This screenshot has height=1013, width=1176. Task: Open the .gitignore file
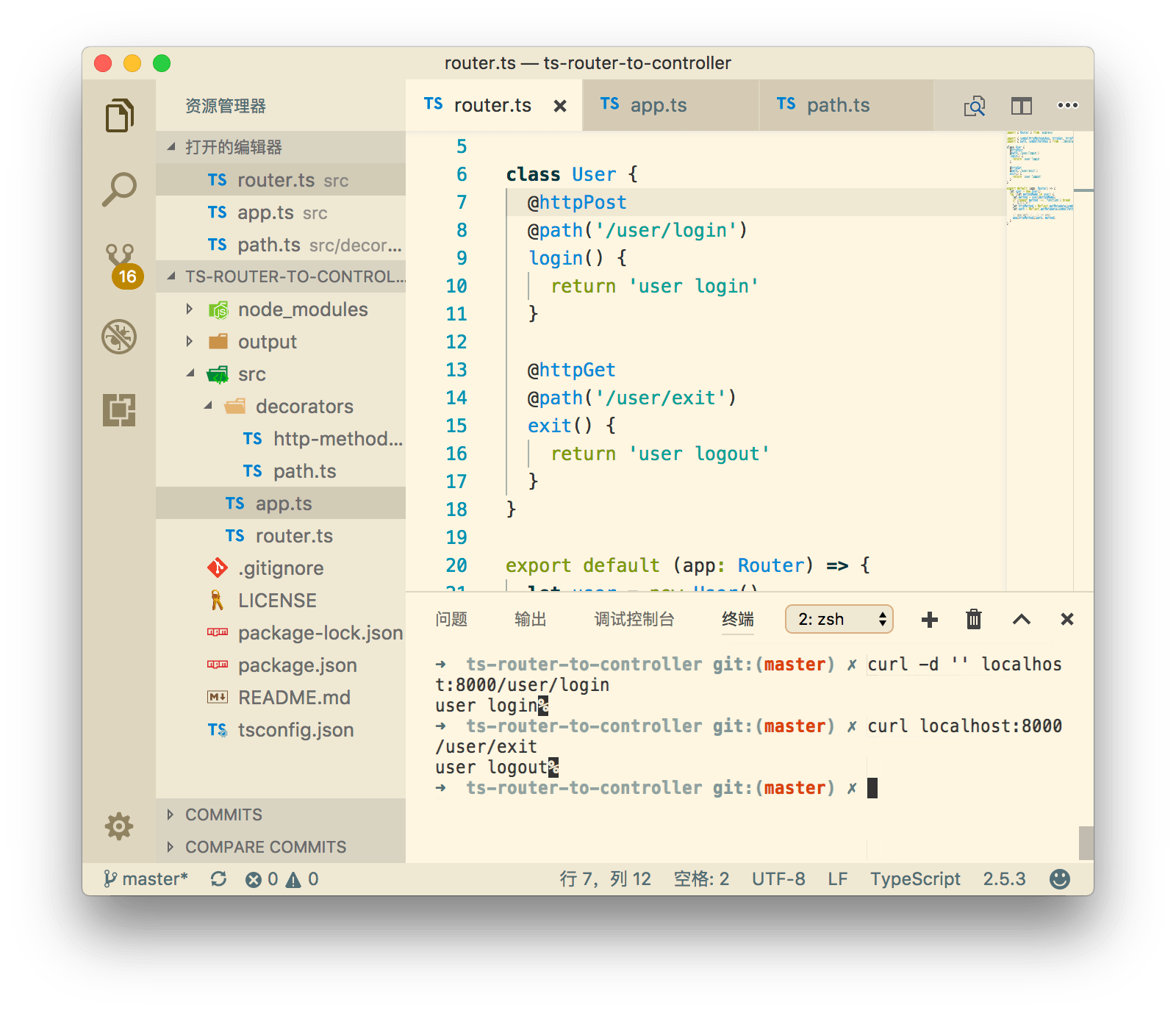[x=281, y=568]
